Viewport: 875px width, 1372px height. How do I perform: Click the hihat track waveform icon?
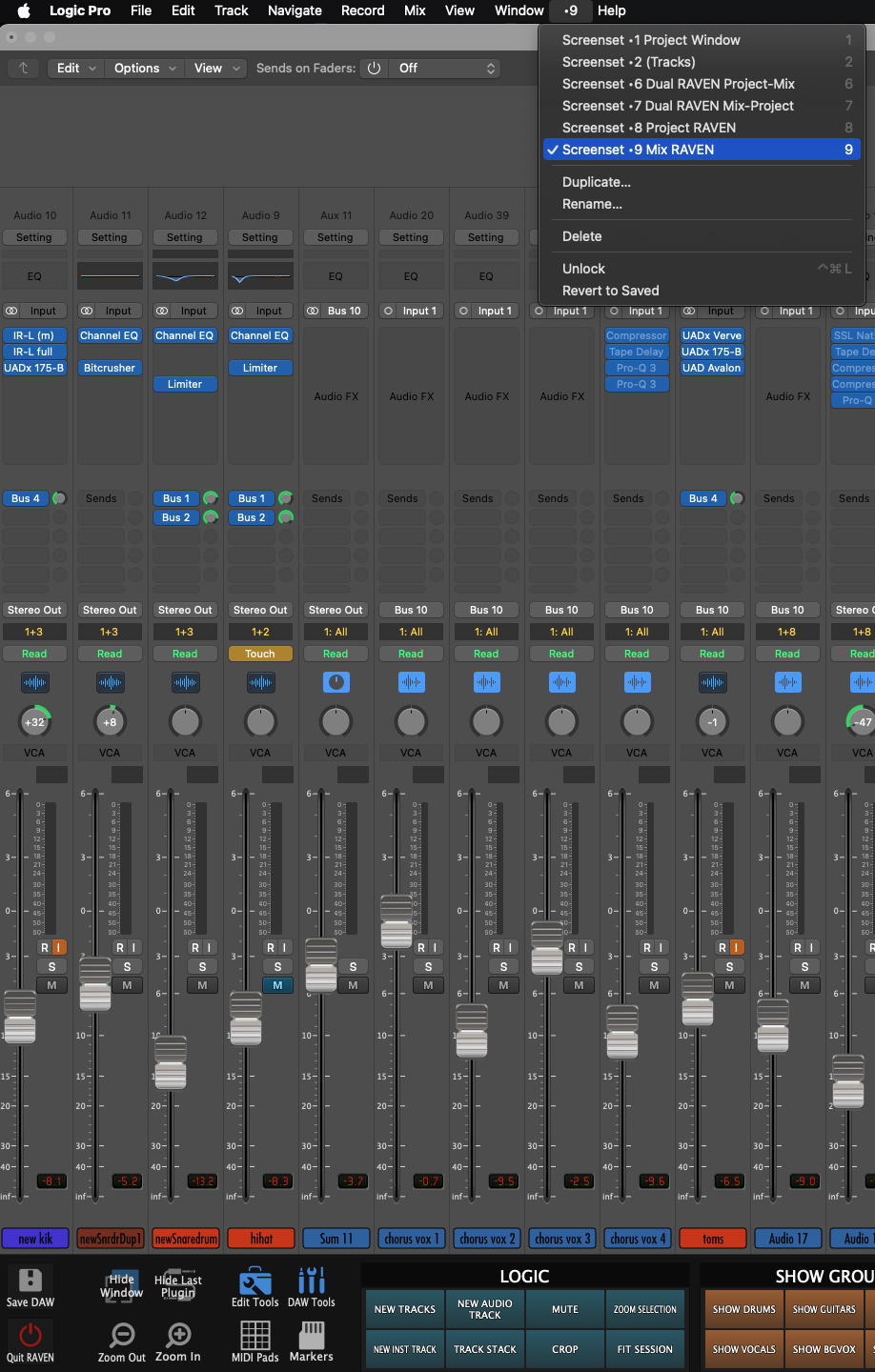[x=260, y=682]
